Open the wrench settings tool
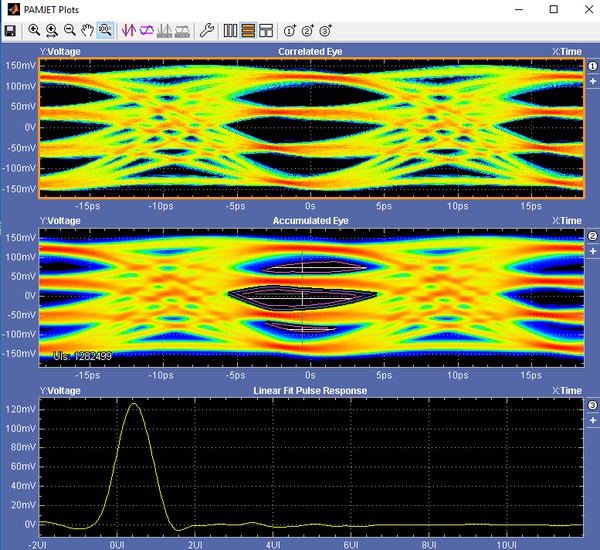This screenshot has height=550, width=600. [207, 31]
